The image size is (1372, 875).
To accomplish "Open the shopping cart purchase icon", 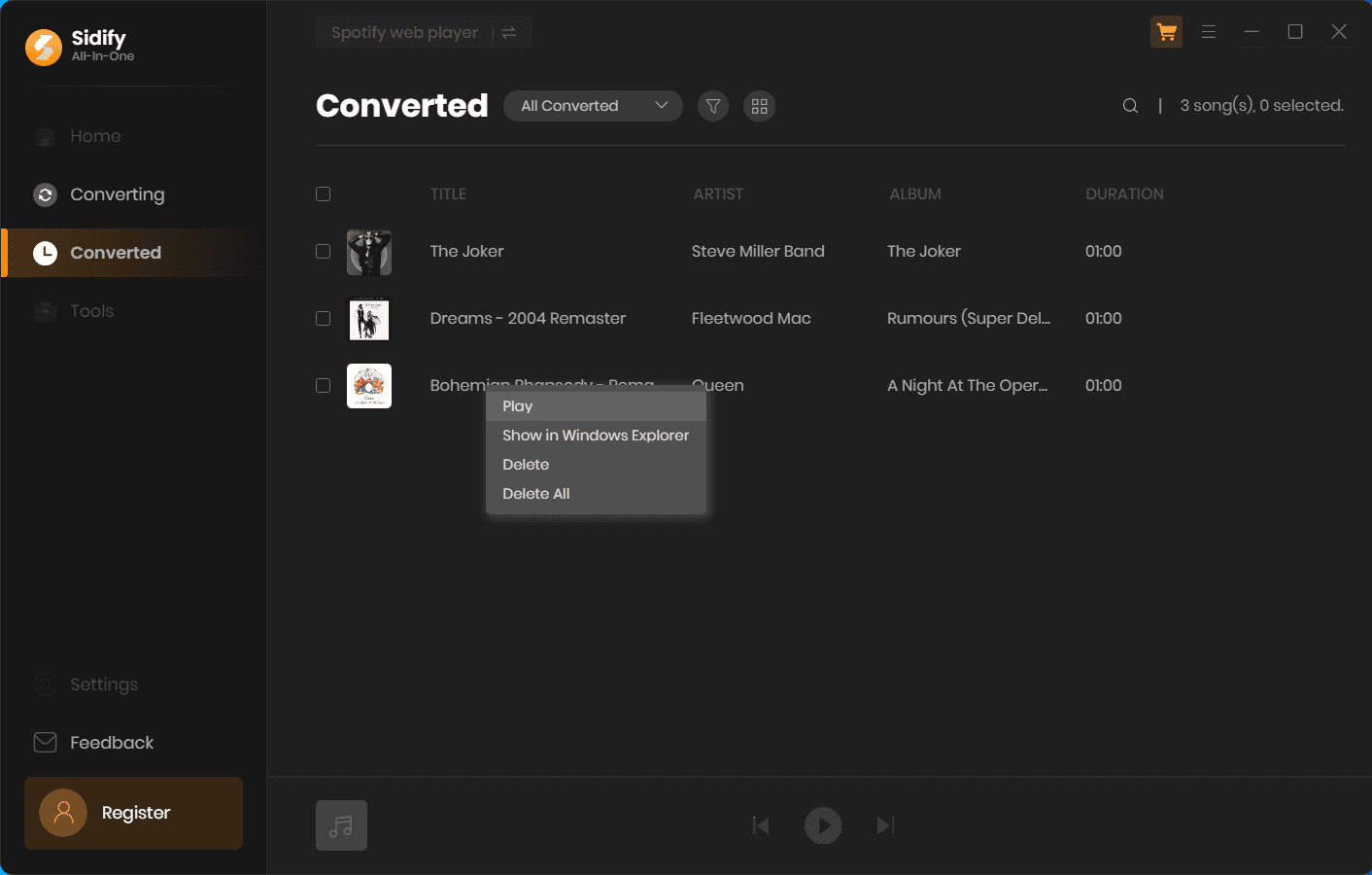I will click(1166, 32).
